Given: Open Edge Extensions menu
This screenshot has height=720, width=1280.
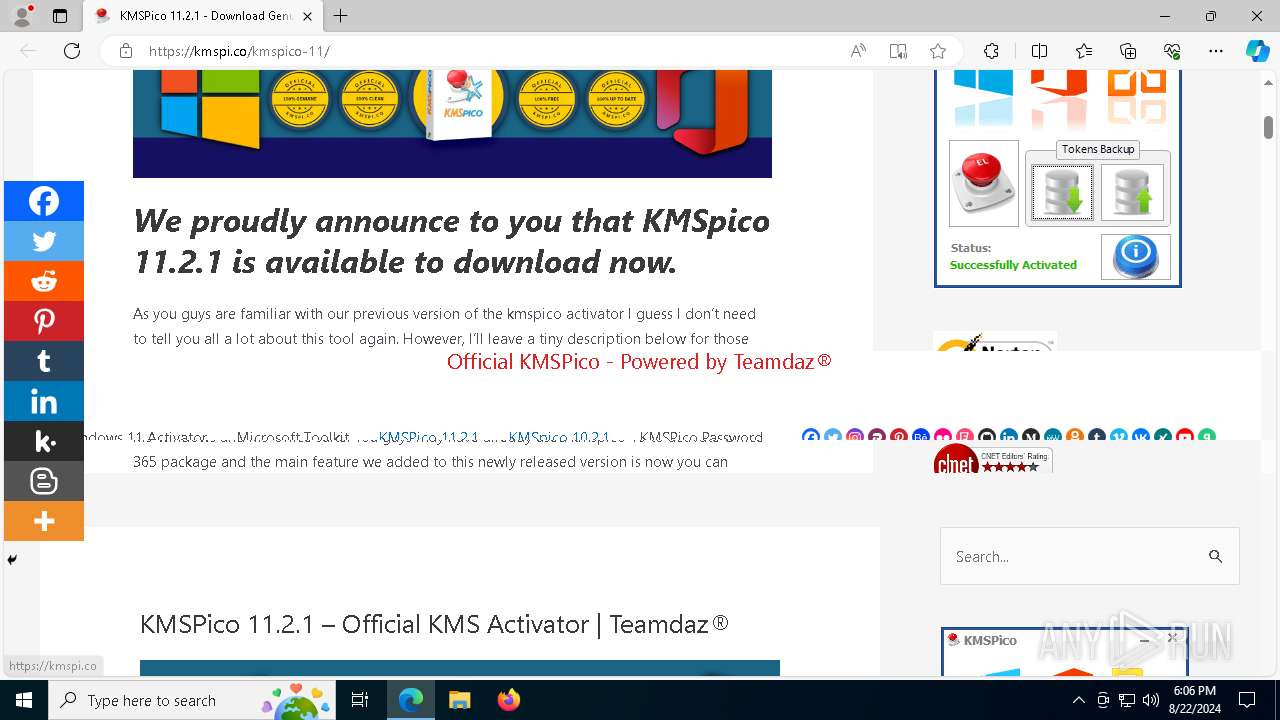Looking at the screenshot, I should [991, 51].
